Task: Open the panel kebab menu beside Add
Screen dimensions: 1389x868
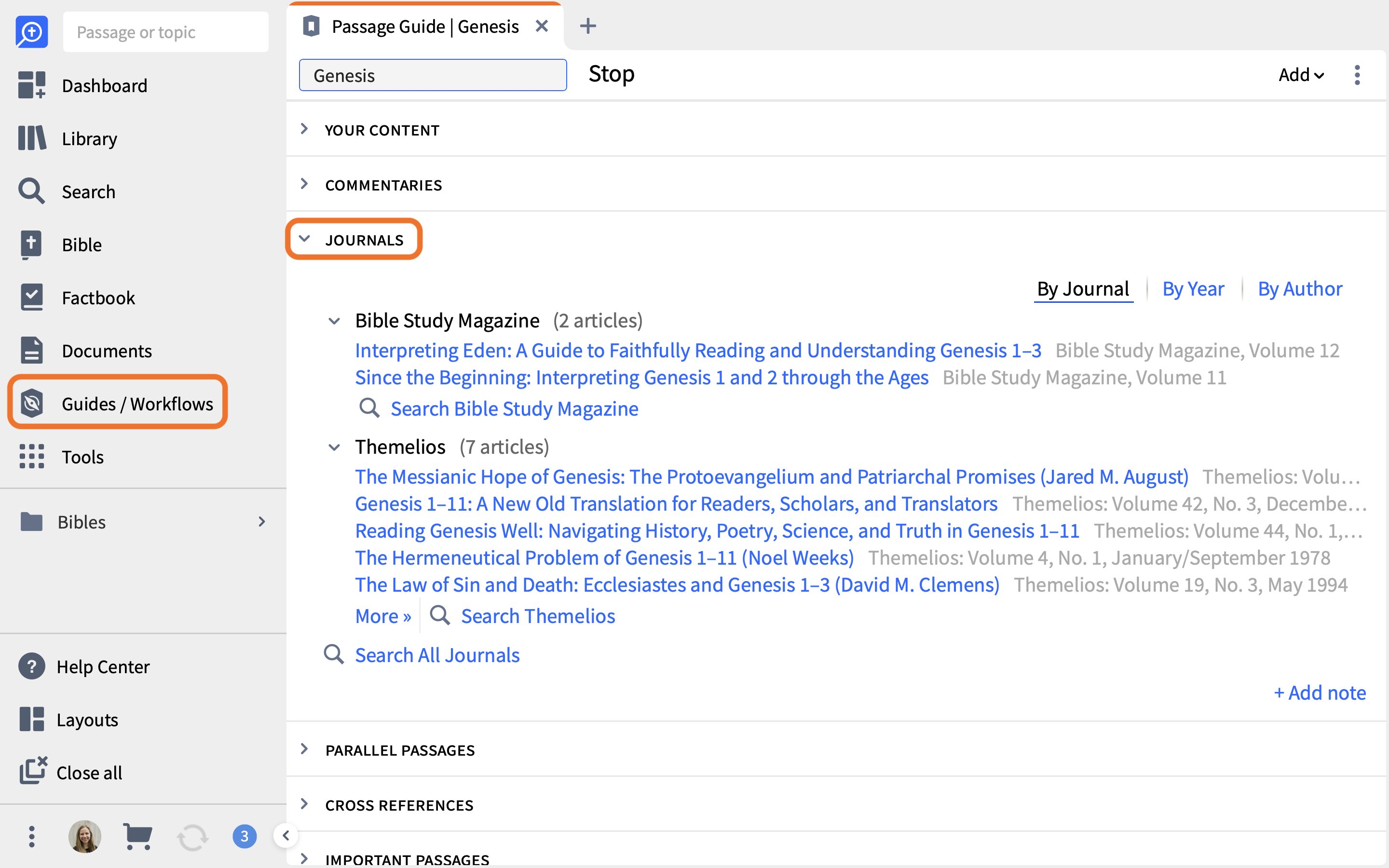Action: (x=1357, y=75)
